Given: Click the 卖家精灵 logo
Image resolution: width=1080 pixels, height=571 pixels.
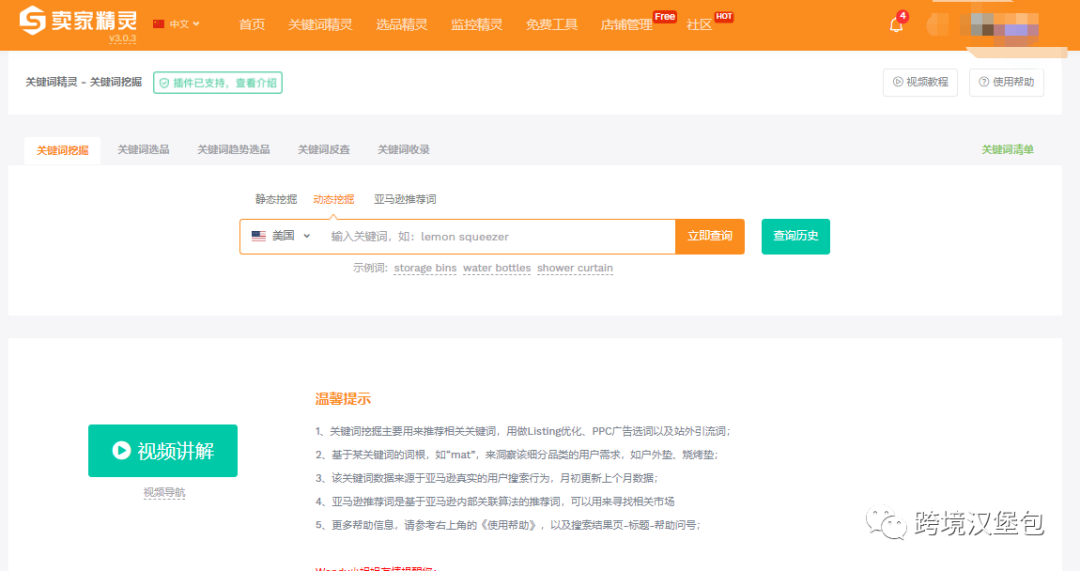Looking at the screenshot, I should pyautogui.click(x=78, y=20).
